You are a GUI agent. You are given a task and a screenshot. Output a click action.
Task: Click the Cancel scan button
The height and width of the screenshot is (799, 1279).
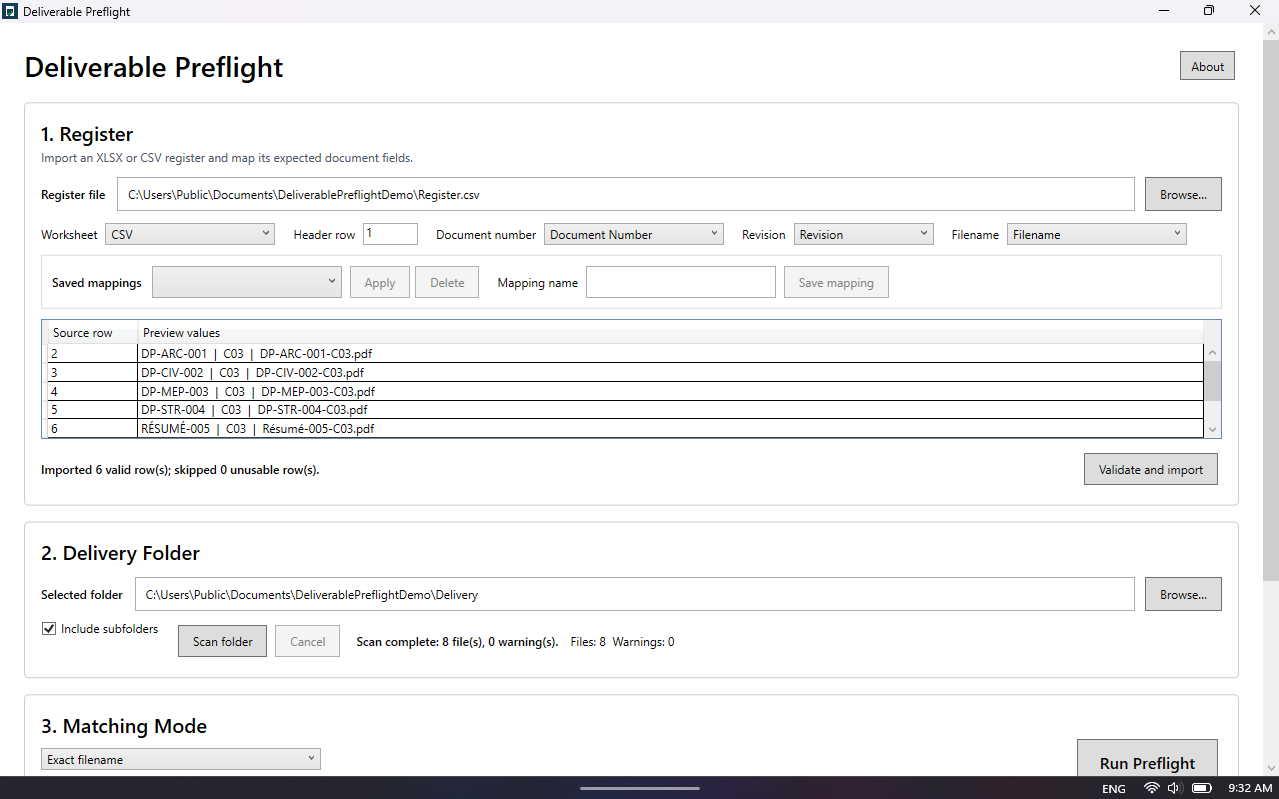point(308,641)
